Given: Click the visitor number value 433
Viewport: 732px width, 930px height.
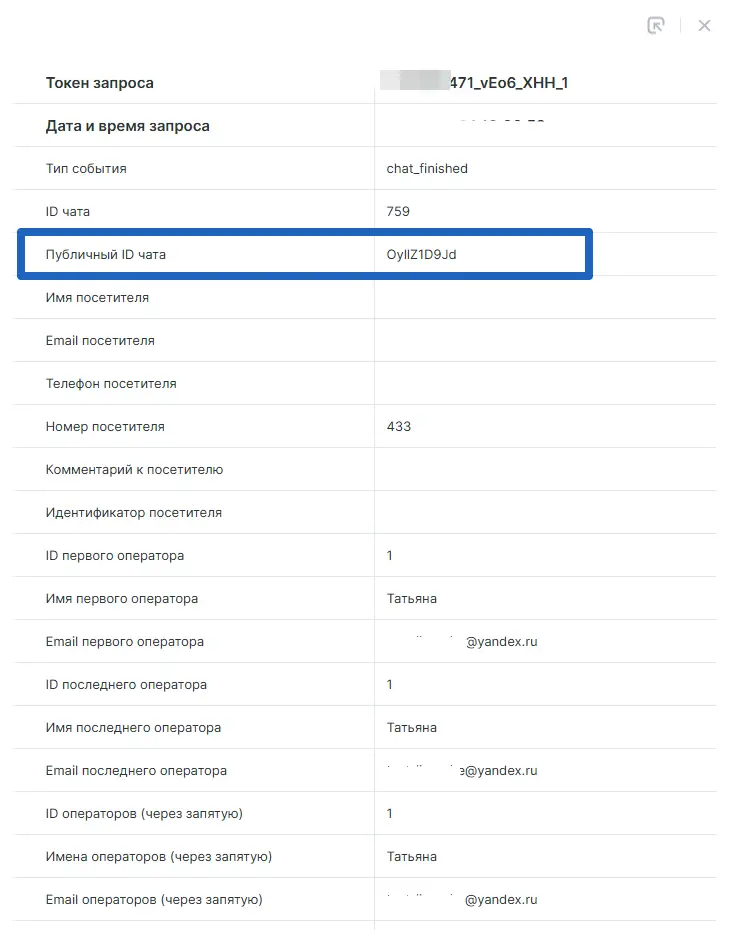Looking at the screenshot, I should [399, 426].
